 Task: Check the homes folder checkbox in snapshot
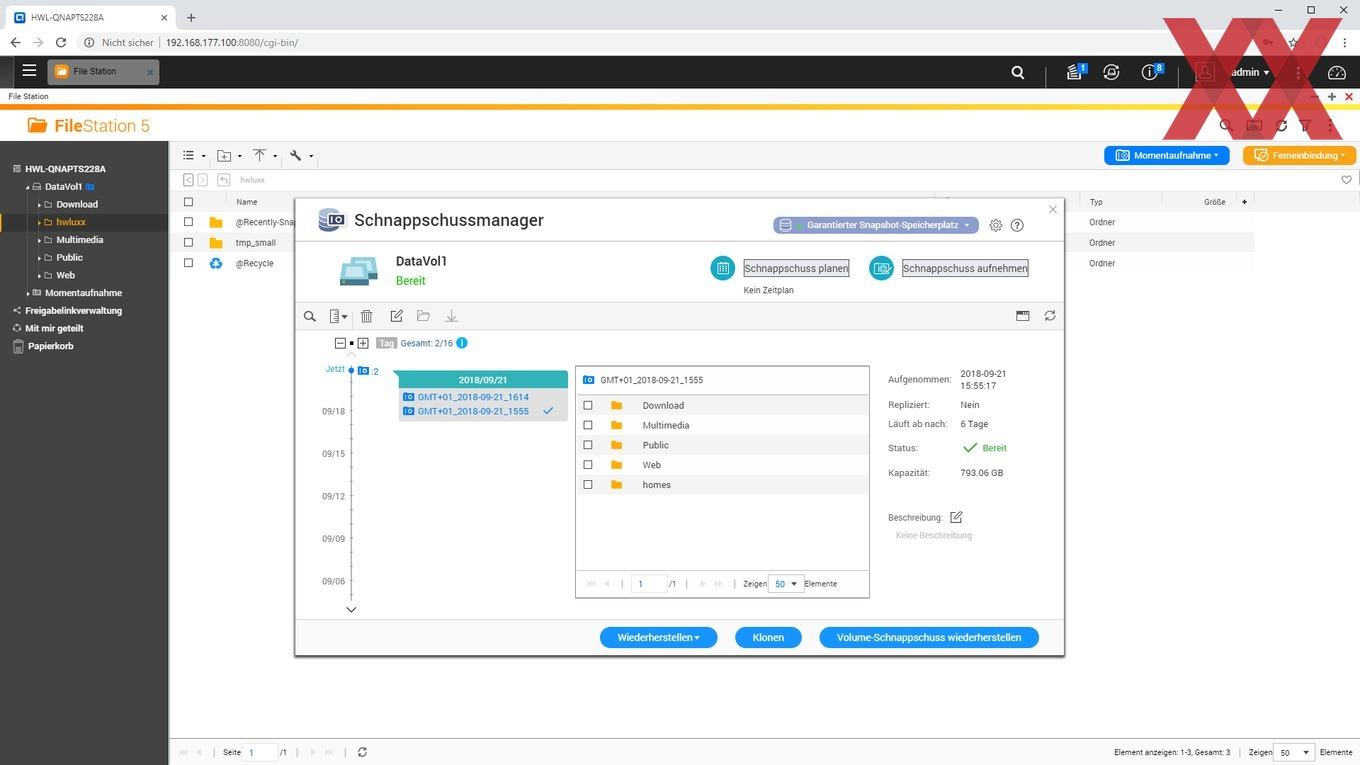pyautogui.click(x=588, y=485)
